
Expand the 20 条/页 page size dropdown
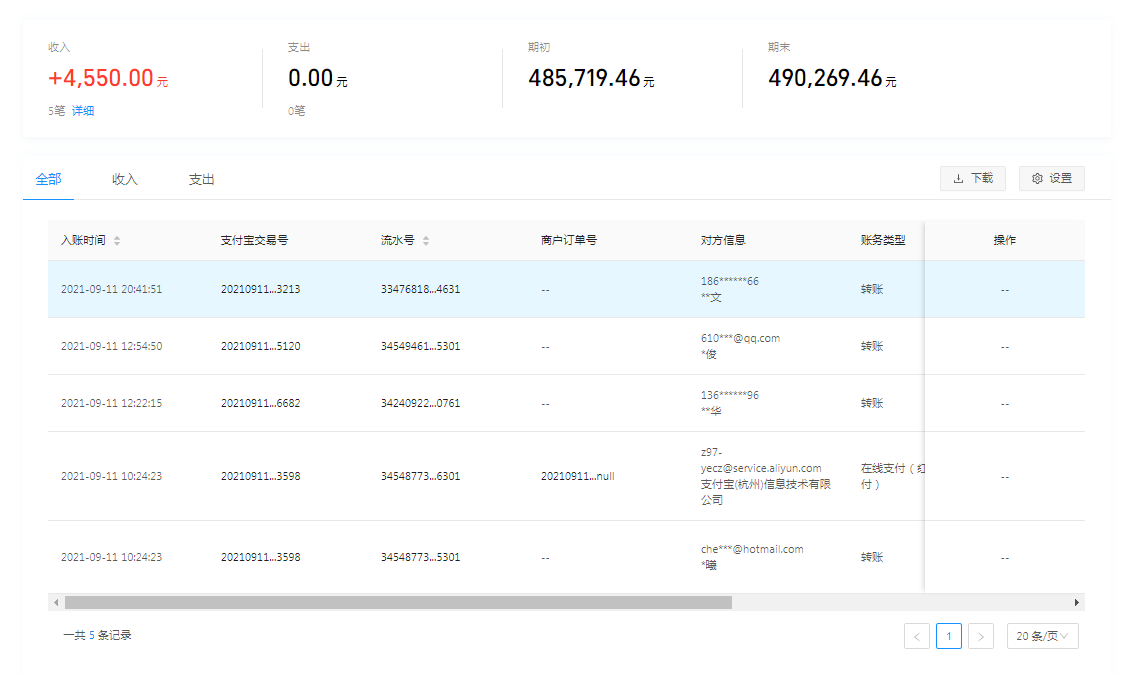point(1042,636)
